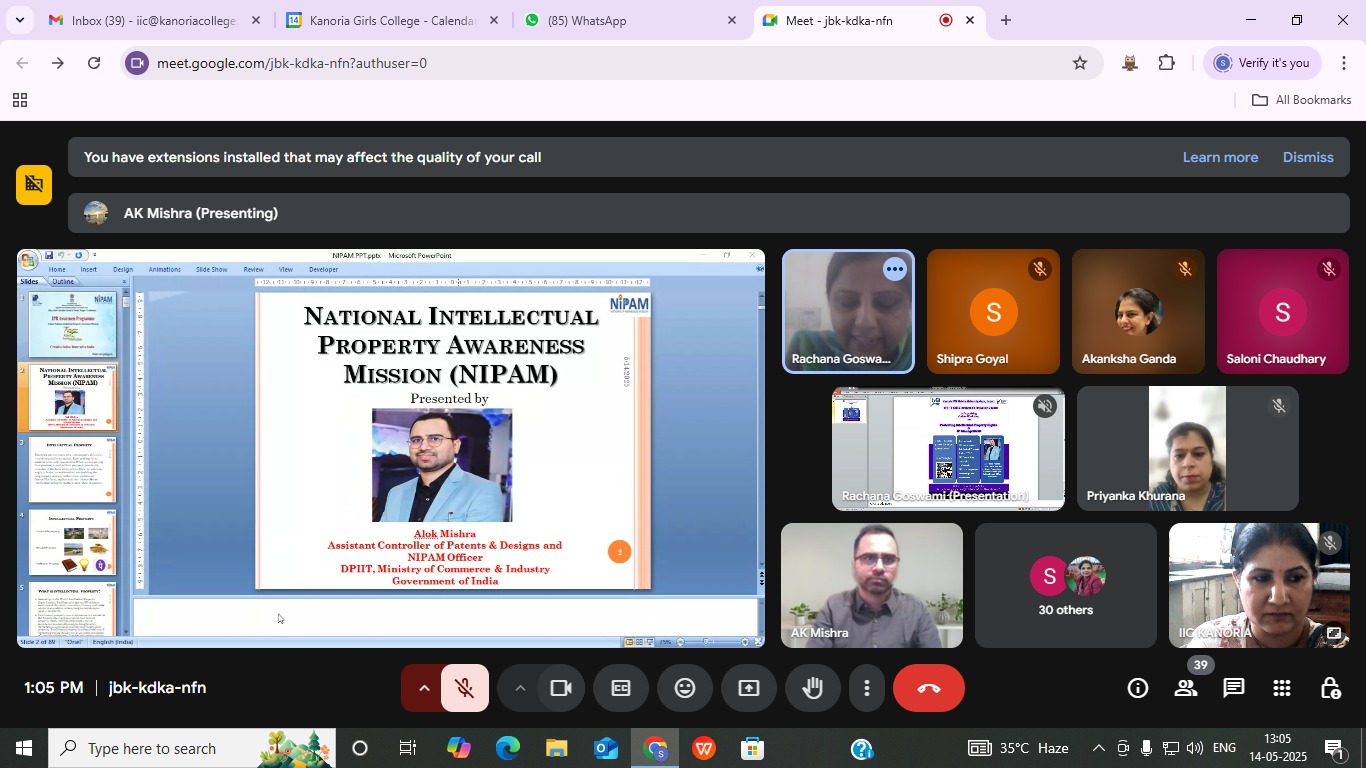Open more options three-dot menu in call bar

[x=867, y=688]
